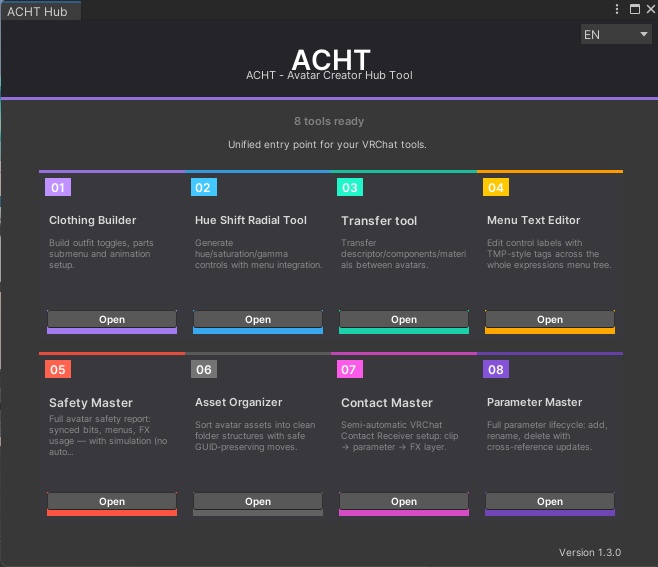Screen dimensions: 658x567
Task: Click the blue 02 number badge
Action: click(204, 187)
